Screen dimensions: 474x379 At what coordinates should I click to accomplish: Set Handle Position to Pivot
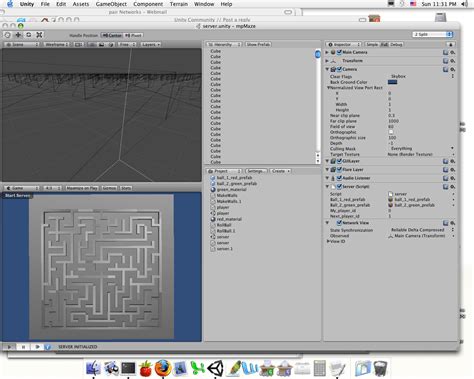[133, 35]
